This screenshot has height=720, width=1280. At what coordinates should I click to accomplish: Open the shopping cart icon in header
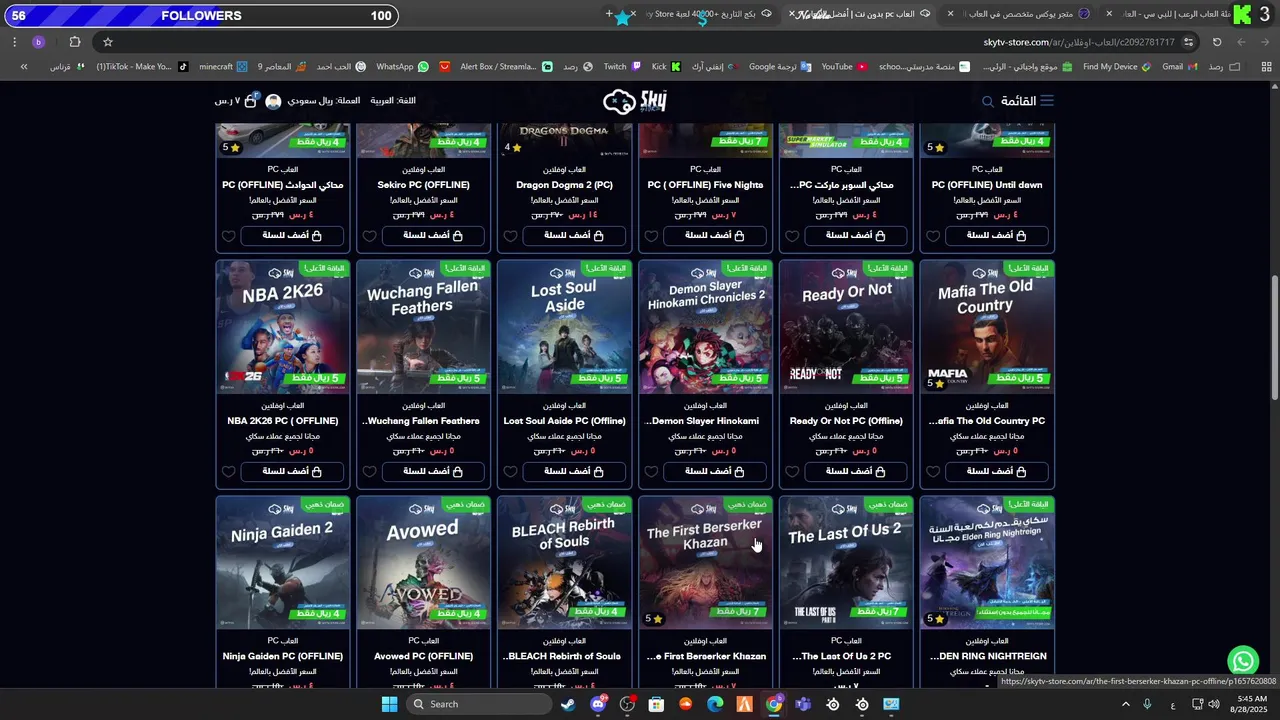click(250, 101)
